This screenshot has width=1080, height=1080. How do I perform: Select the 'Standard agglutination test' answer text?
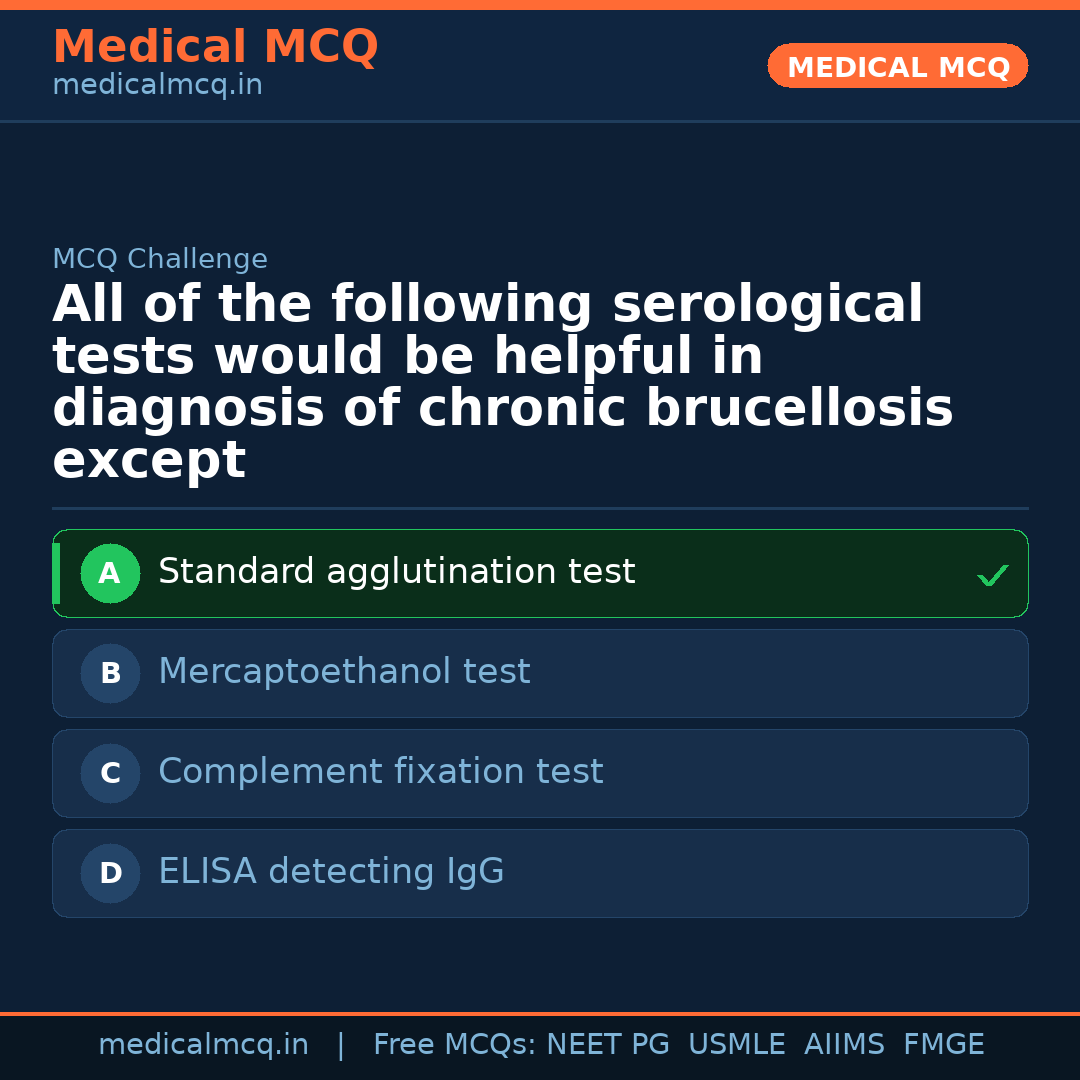[396, 572]
